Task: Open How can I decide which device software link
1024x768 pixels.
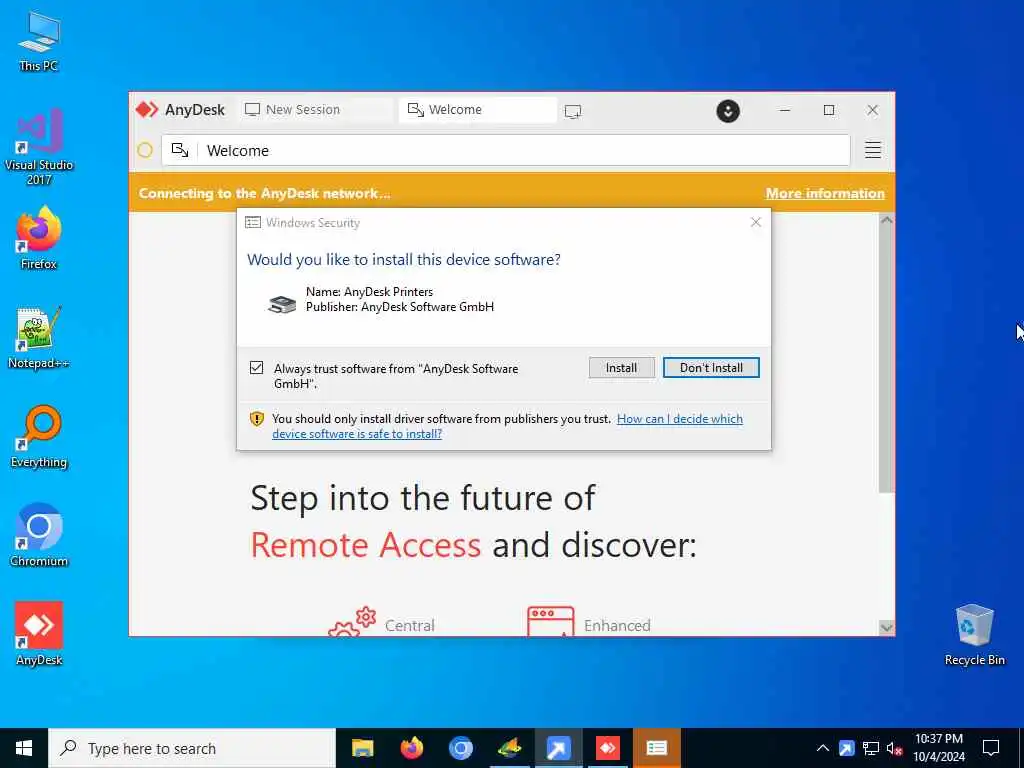Action: [x=507, y=426]
